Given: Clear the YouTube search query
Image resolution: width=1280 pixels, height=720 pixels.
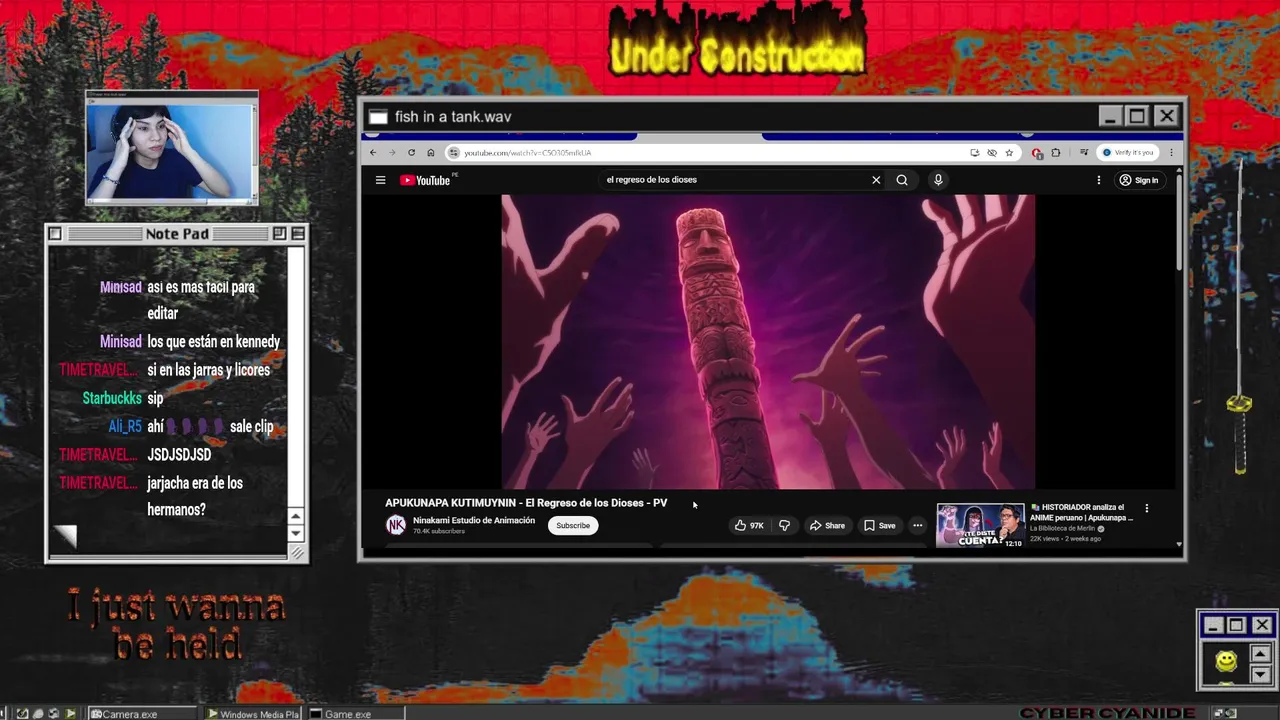Looking at the screenshot, I should click(876, 180).
